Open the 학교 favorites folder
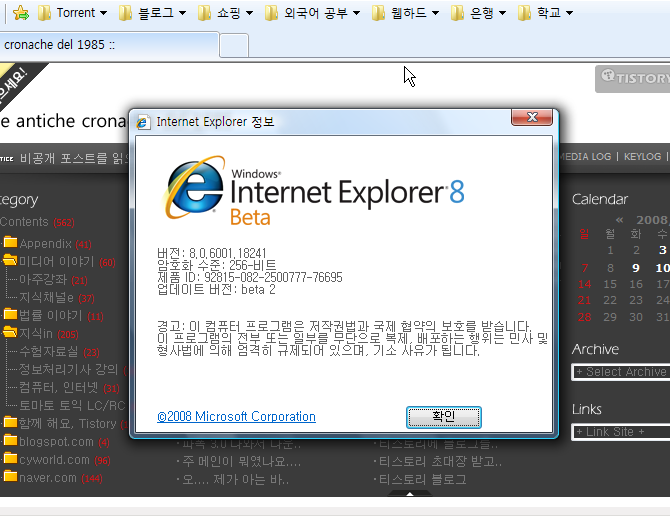This screenshot has height=529, width=670. (x=545, y=13)
